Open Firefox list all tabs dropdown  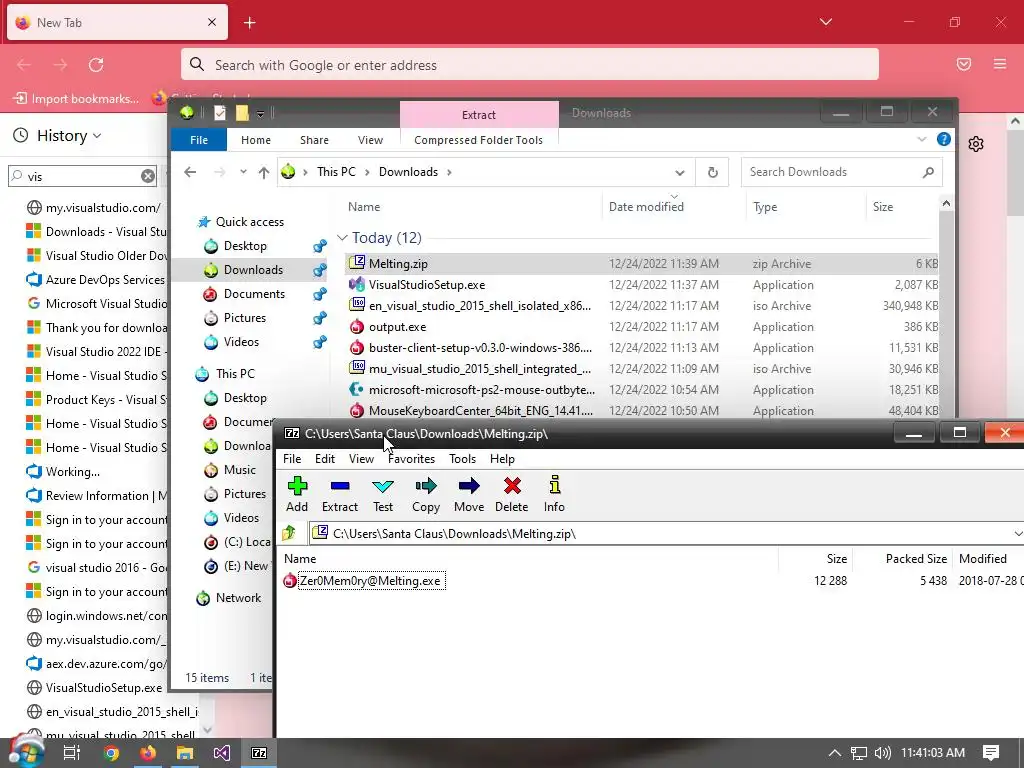pyautogui.click(x=826, y=22)
